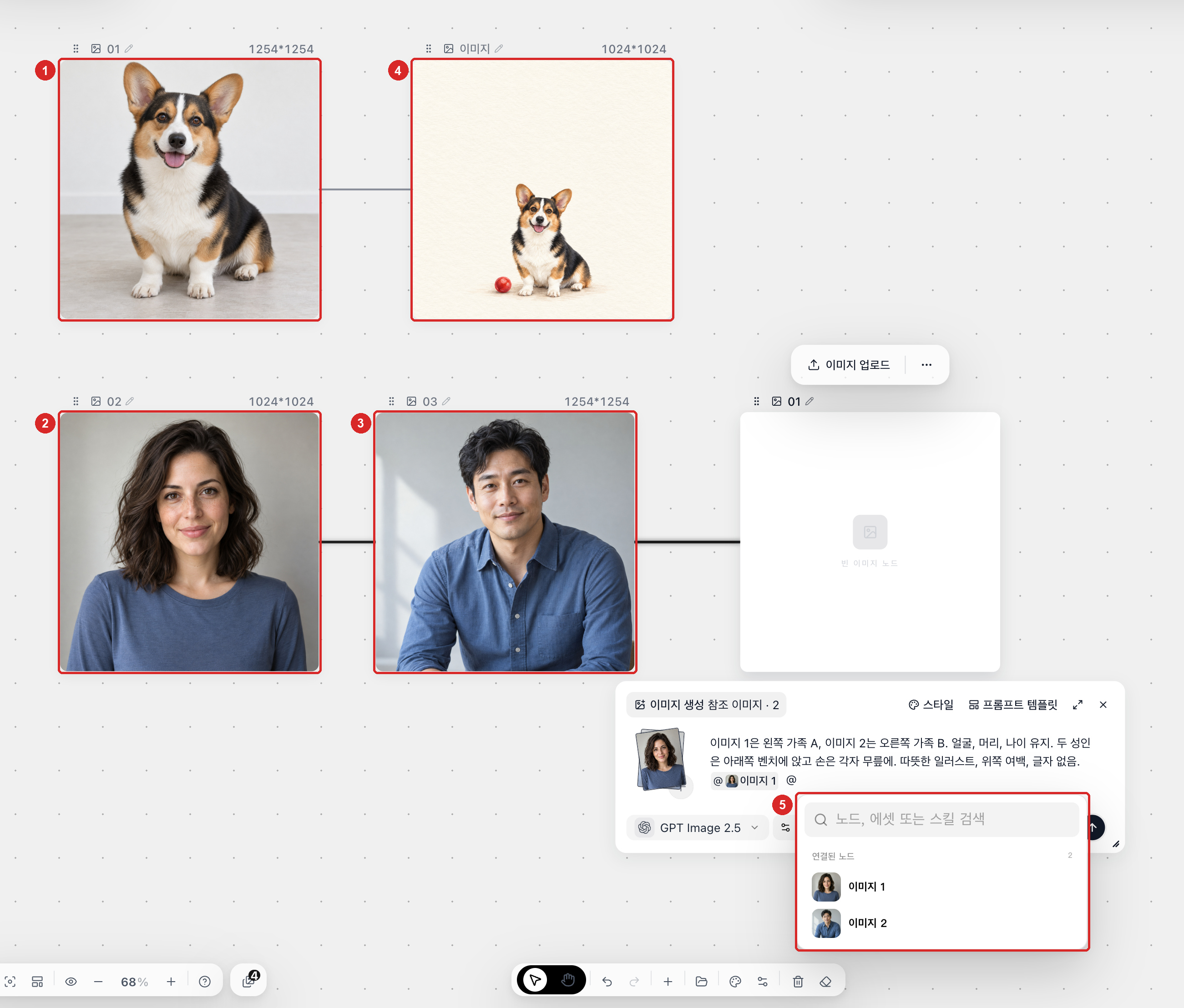This screenshot has height=1008, width=1184.
Task: Click the 스타일 style button in prompt panel
Action: (x=931, y=705)
